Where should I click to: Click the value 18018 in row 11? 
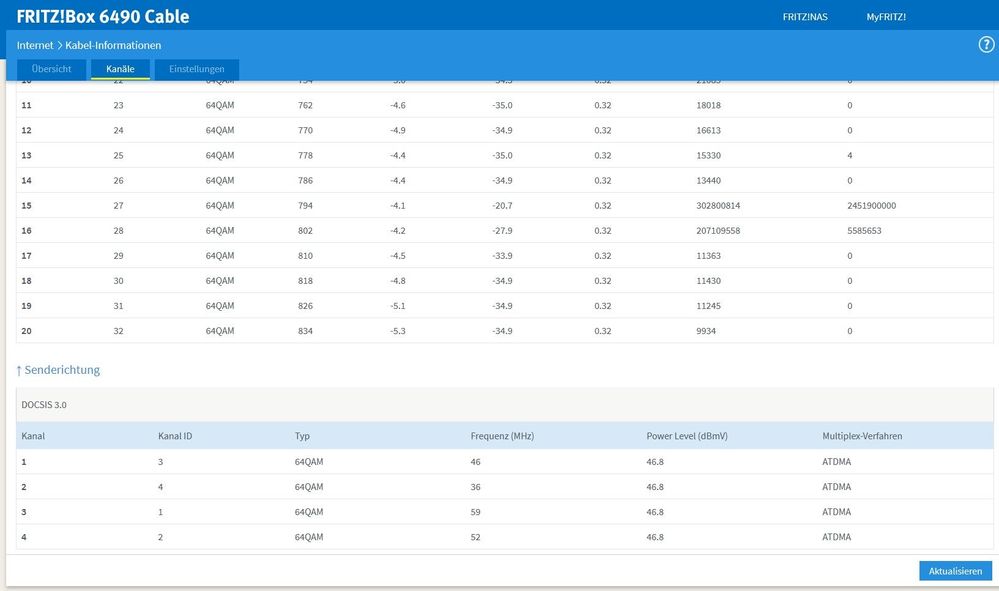(x=708, y=106)
